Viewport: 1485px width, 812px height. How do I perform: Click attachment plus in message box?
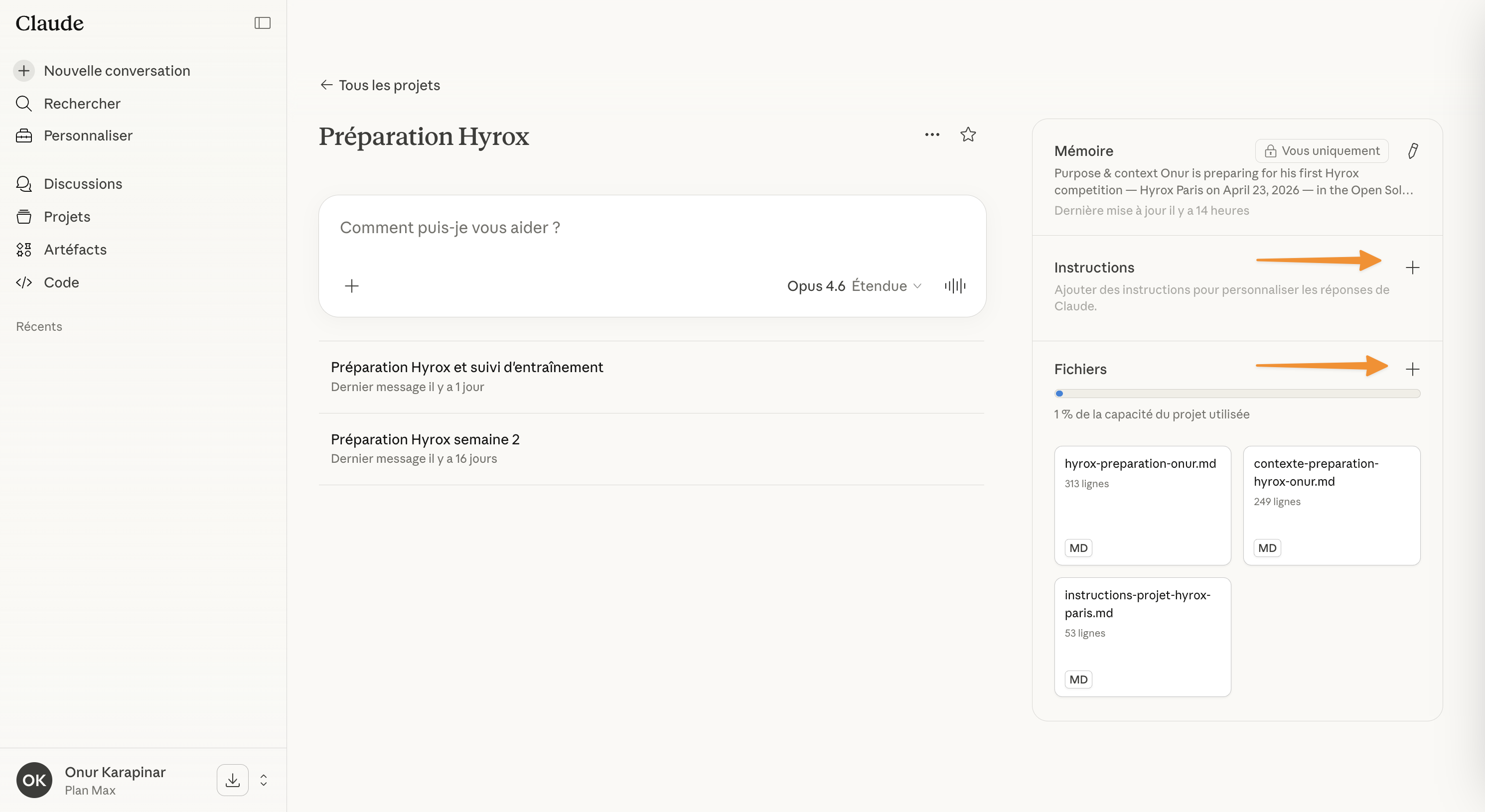tap(352, 286)
